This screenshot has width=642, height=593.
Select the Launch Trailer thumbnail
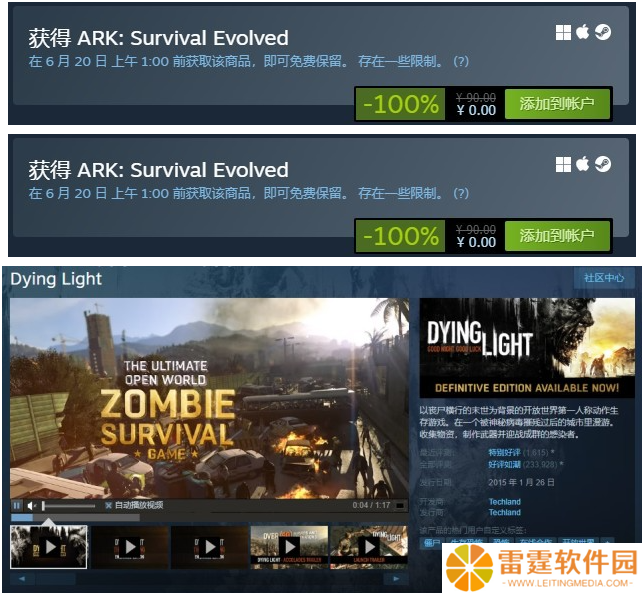[x=369, y=547]
